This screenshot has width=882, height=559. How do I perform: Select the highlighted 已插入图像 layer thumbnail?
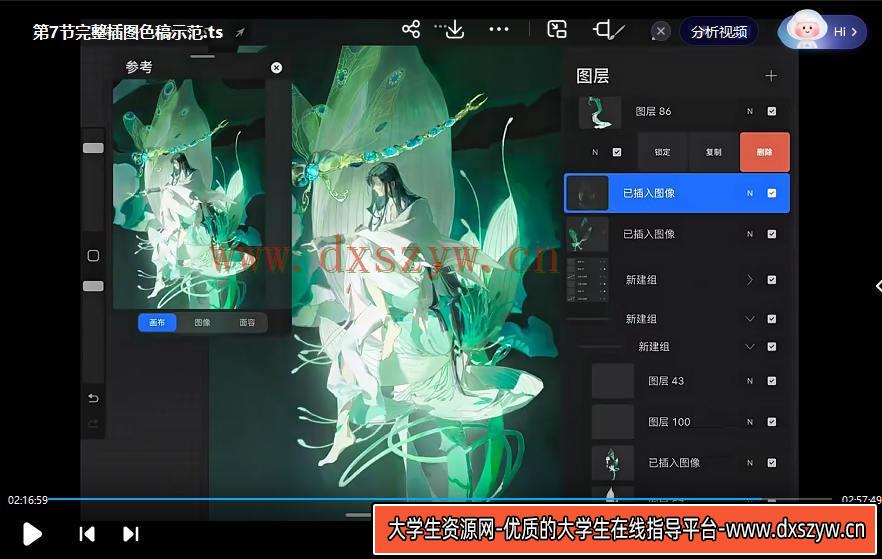pyautogui.click(x=588, y=193)
